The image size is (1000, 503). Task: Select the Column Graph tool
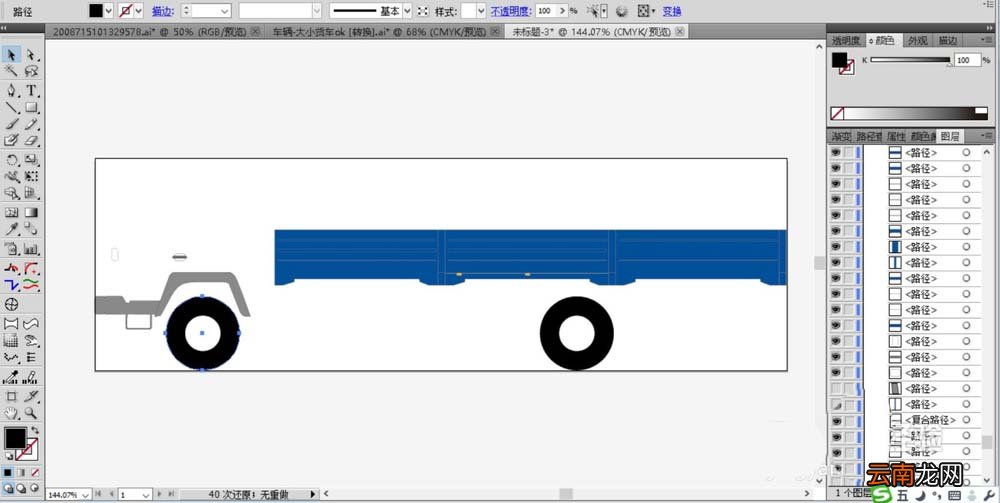[x=31, y=249]
